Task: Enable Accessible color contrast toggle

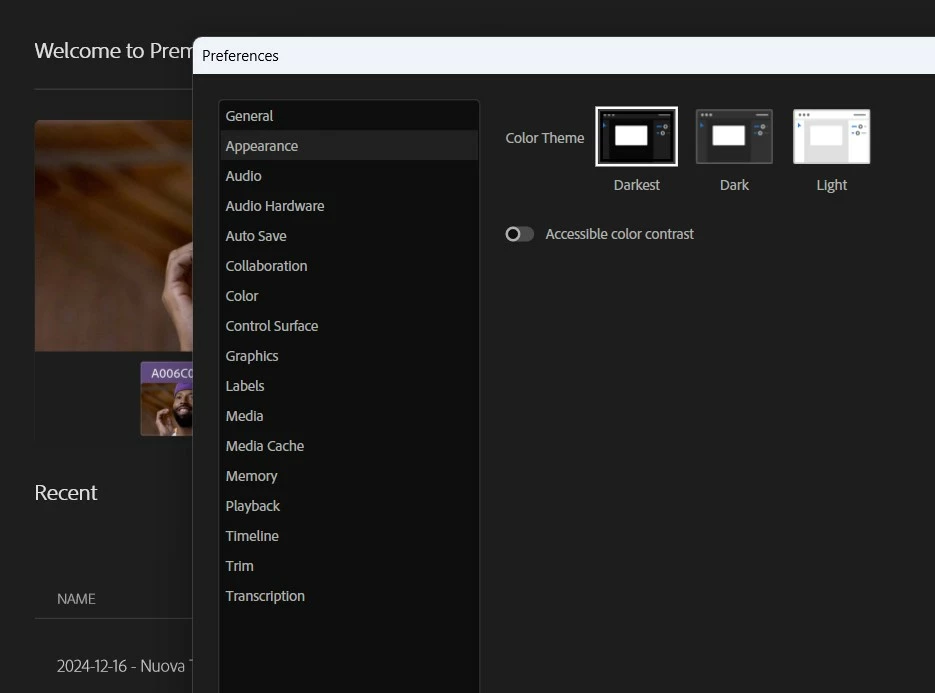Action: [x=519, y=234]
